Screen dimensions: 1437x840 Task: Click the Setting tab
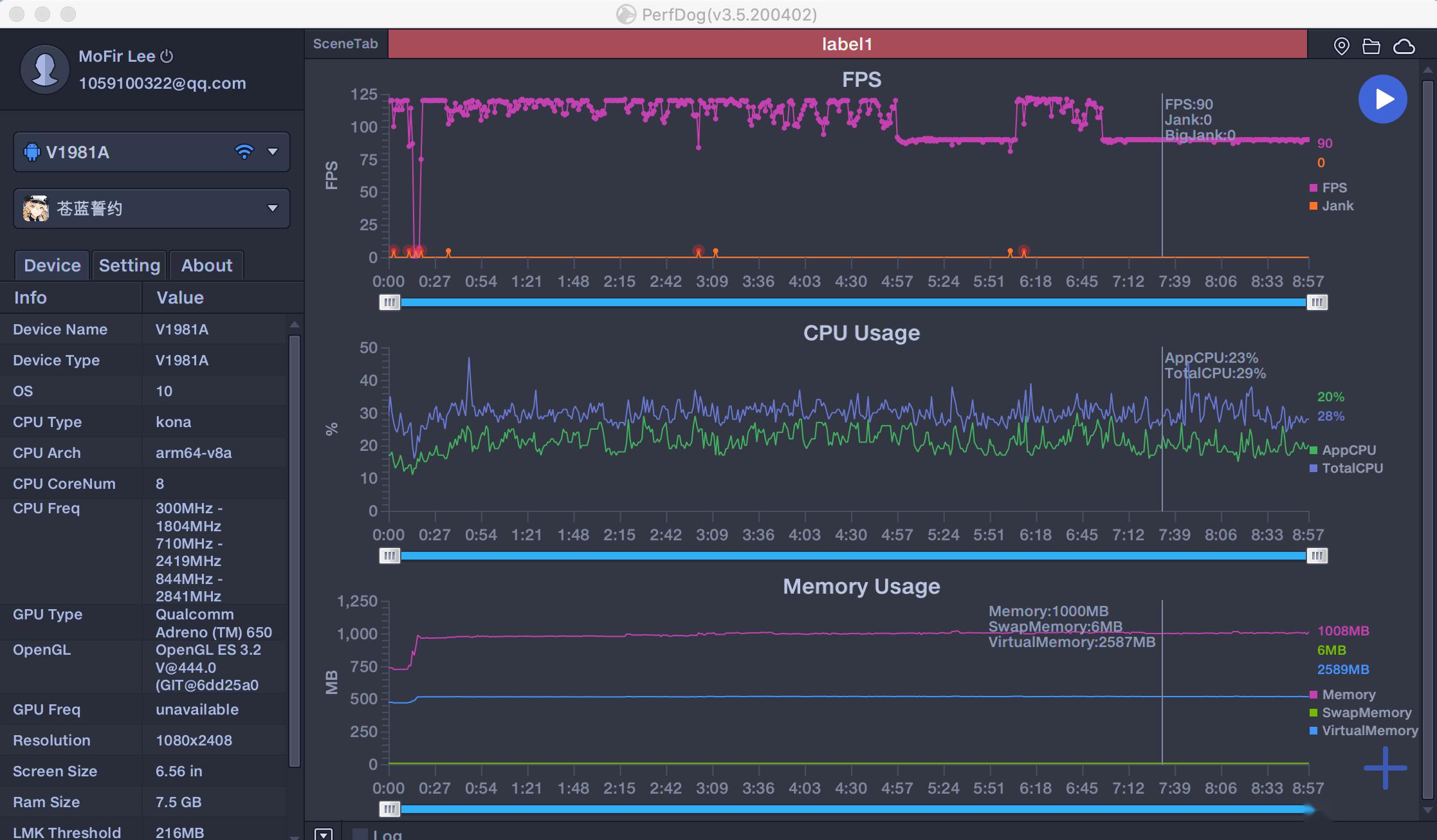pos(129,265)
